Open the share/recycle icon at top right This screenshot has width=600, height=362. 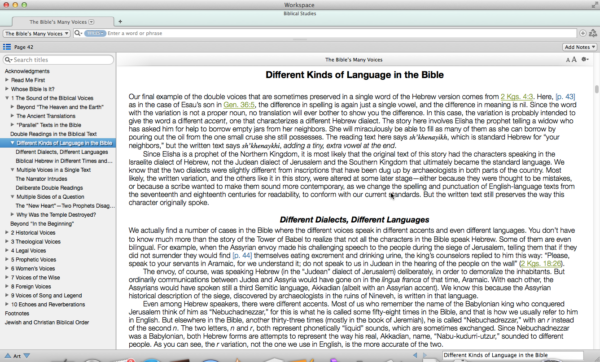coord(593,33)
